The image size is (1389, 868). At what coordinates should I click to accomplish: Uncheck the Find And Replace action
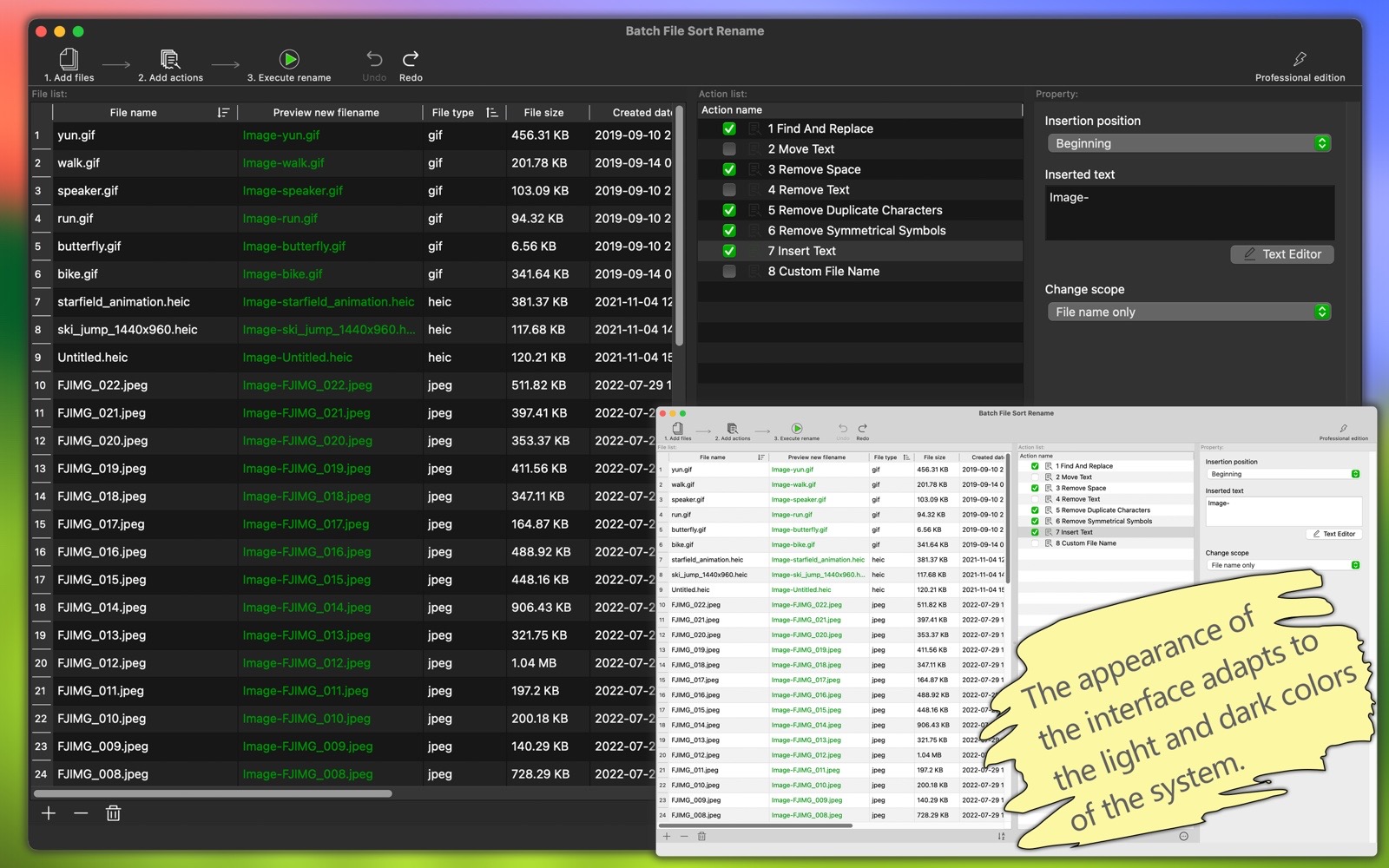point(729,128)
